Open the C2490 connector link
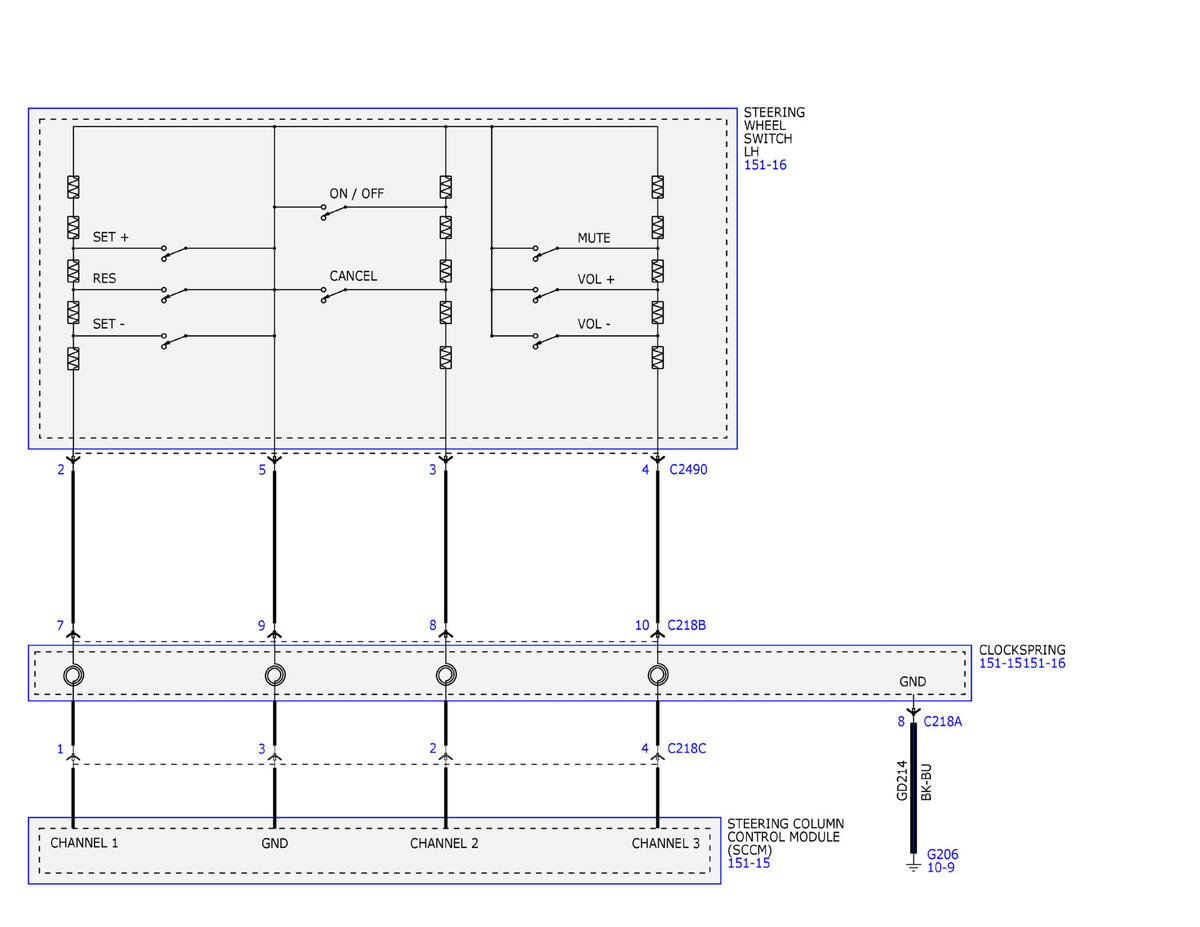This screenshot has width=1200, height=927. point(688,468)
